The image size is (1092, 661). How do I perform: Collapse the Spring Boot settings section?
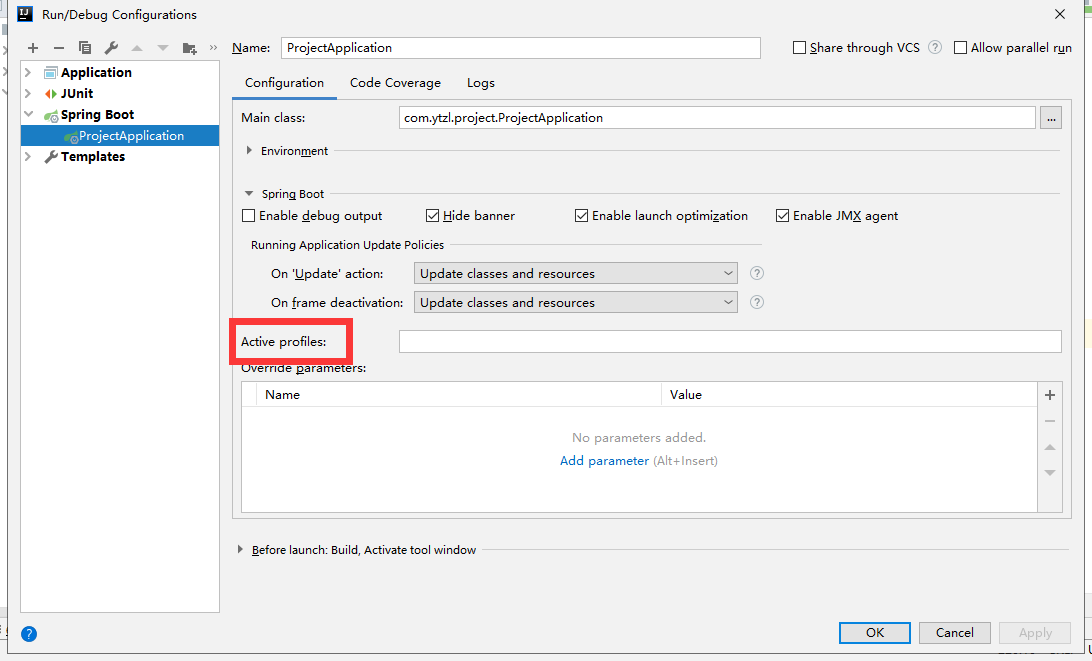pyautogui.click(x=249, y=194)
